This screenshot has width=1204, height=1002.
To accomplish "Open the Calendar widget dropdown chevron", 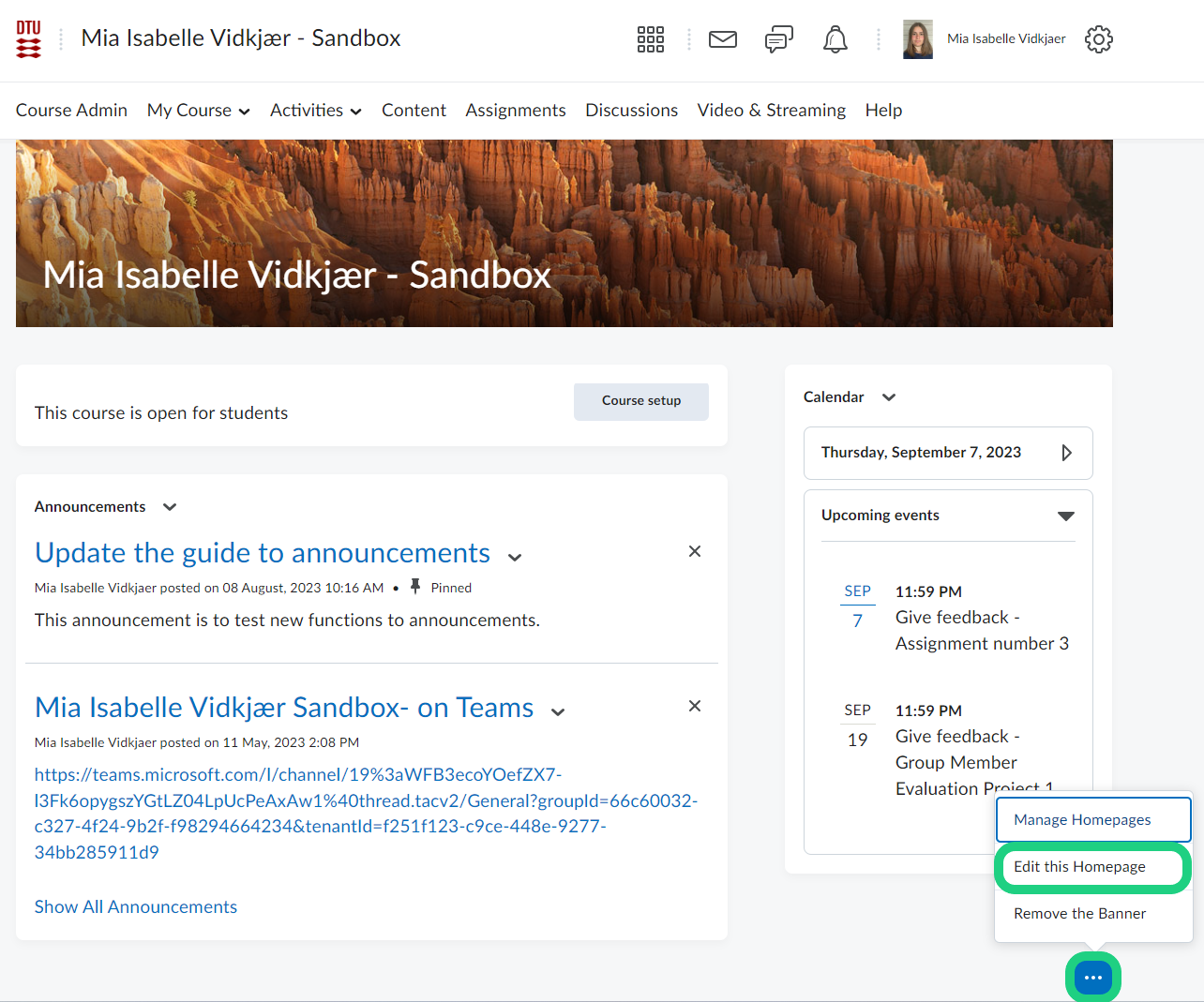I will click(889, 397).
